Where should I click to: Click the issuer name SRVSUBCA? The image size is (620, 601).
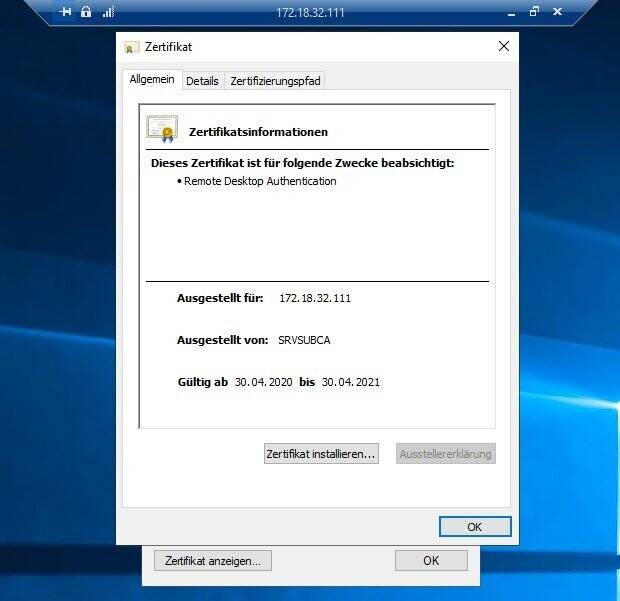(x=304, y=340)
